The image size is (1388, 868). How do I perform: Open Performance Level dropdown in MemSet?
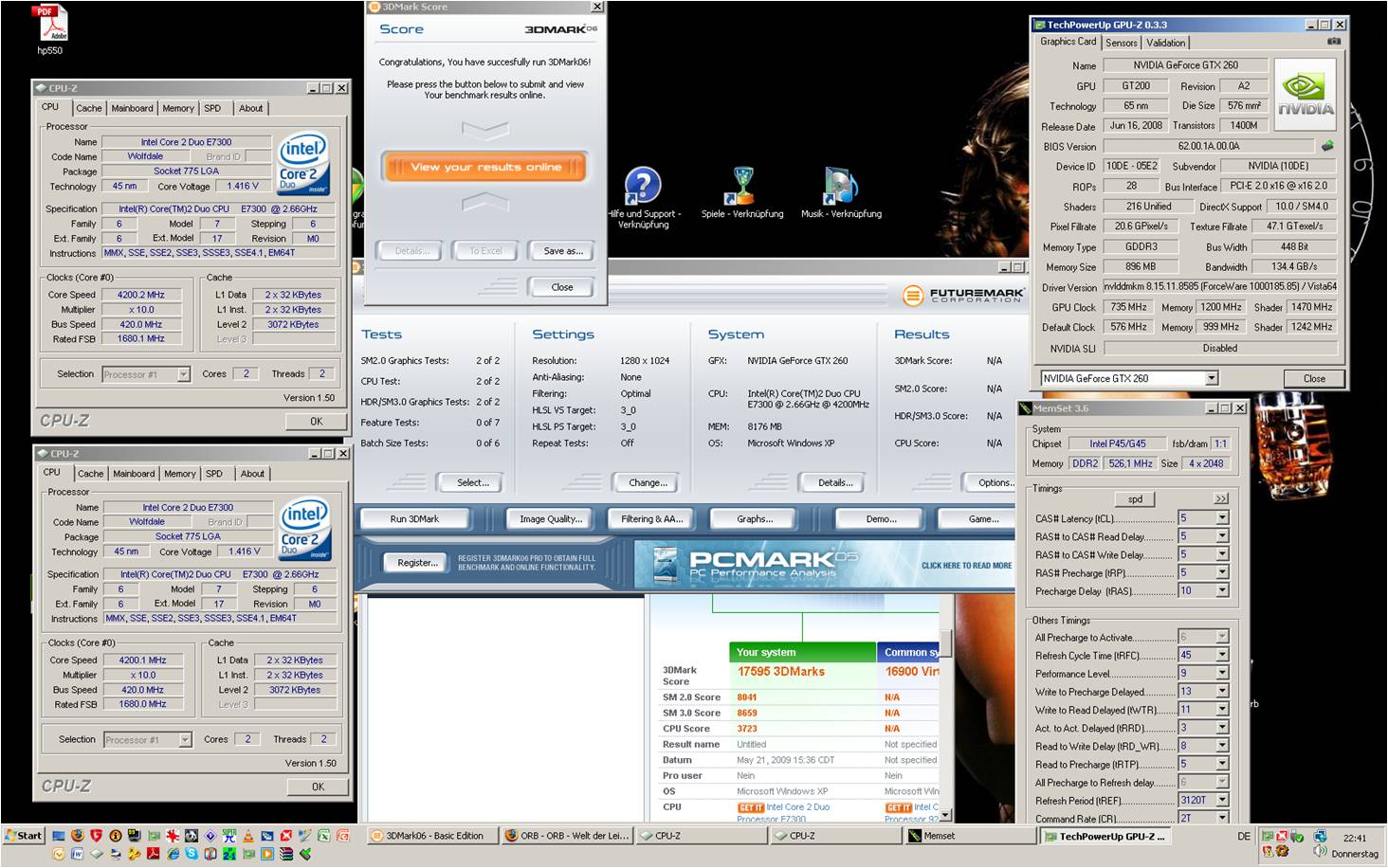(x=1222, y=673)
